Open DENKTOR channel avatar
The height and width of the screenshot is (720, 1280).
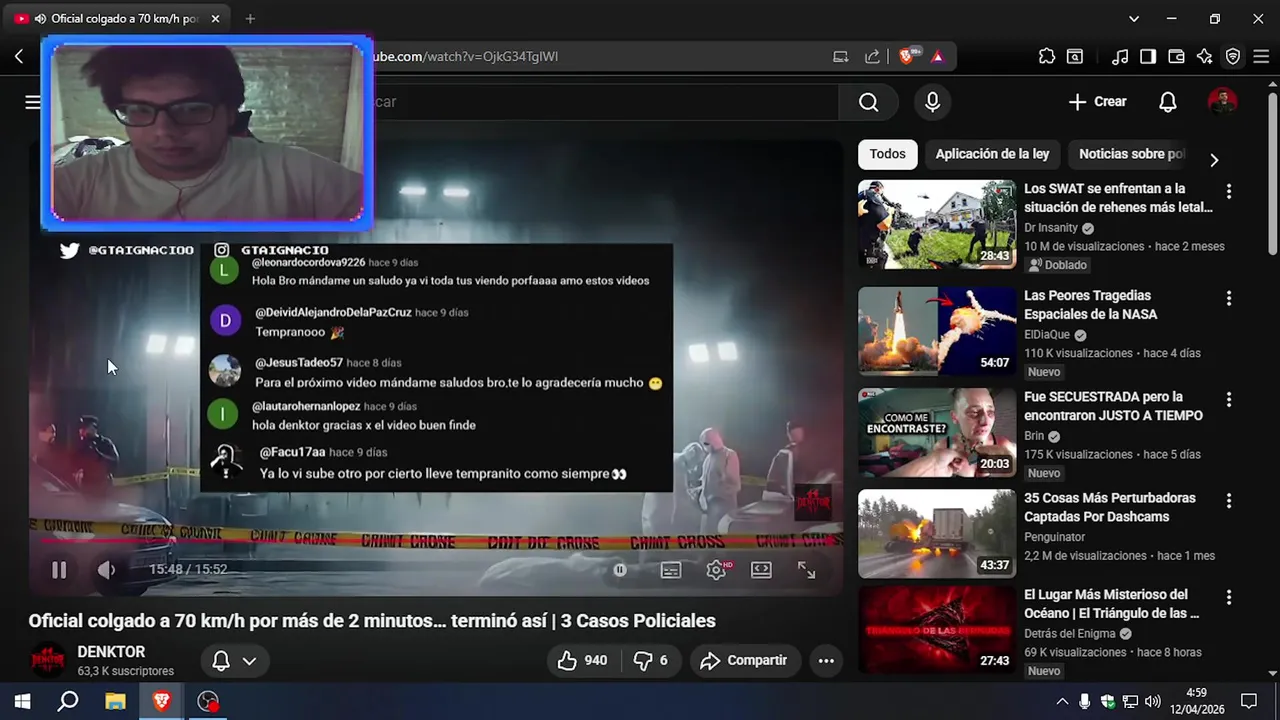(48, 660)
